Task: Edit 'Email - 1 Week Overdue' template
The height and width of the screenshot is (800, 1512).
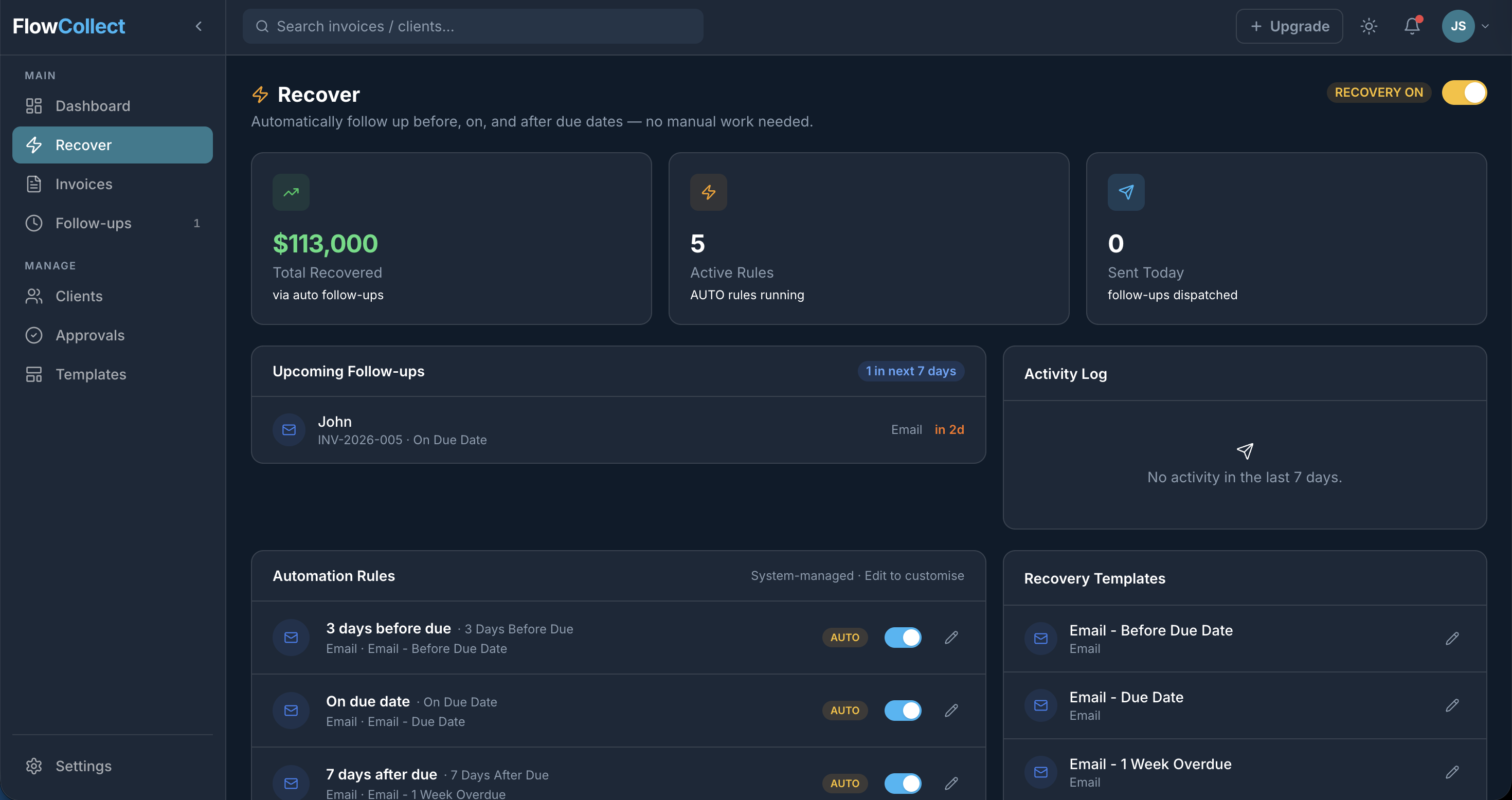Action: point(1452,772)
